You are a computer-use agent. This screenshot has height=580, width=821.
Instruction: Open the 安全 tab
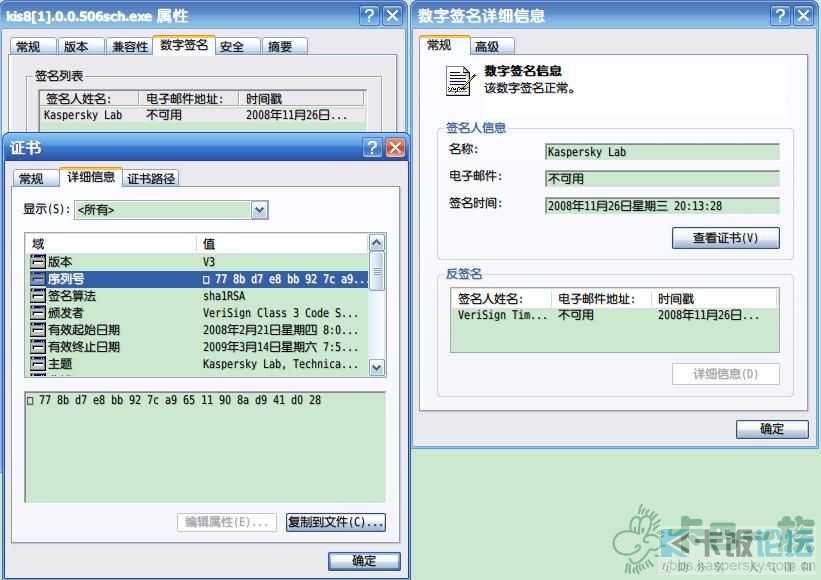(x=238, y=47)
